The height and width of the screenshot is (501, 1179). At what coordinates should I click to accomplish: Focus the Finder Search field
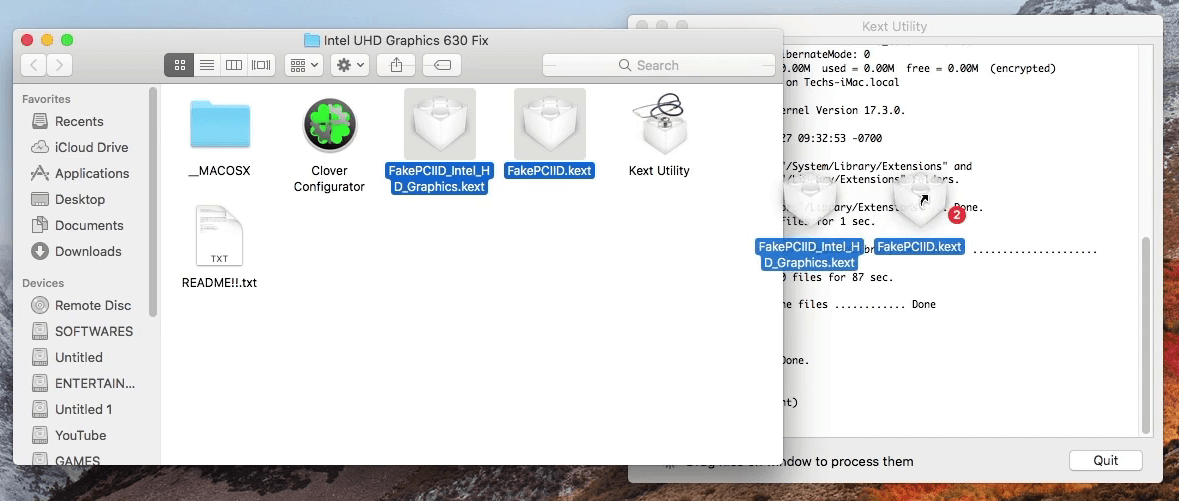coord(659,65)
